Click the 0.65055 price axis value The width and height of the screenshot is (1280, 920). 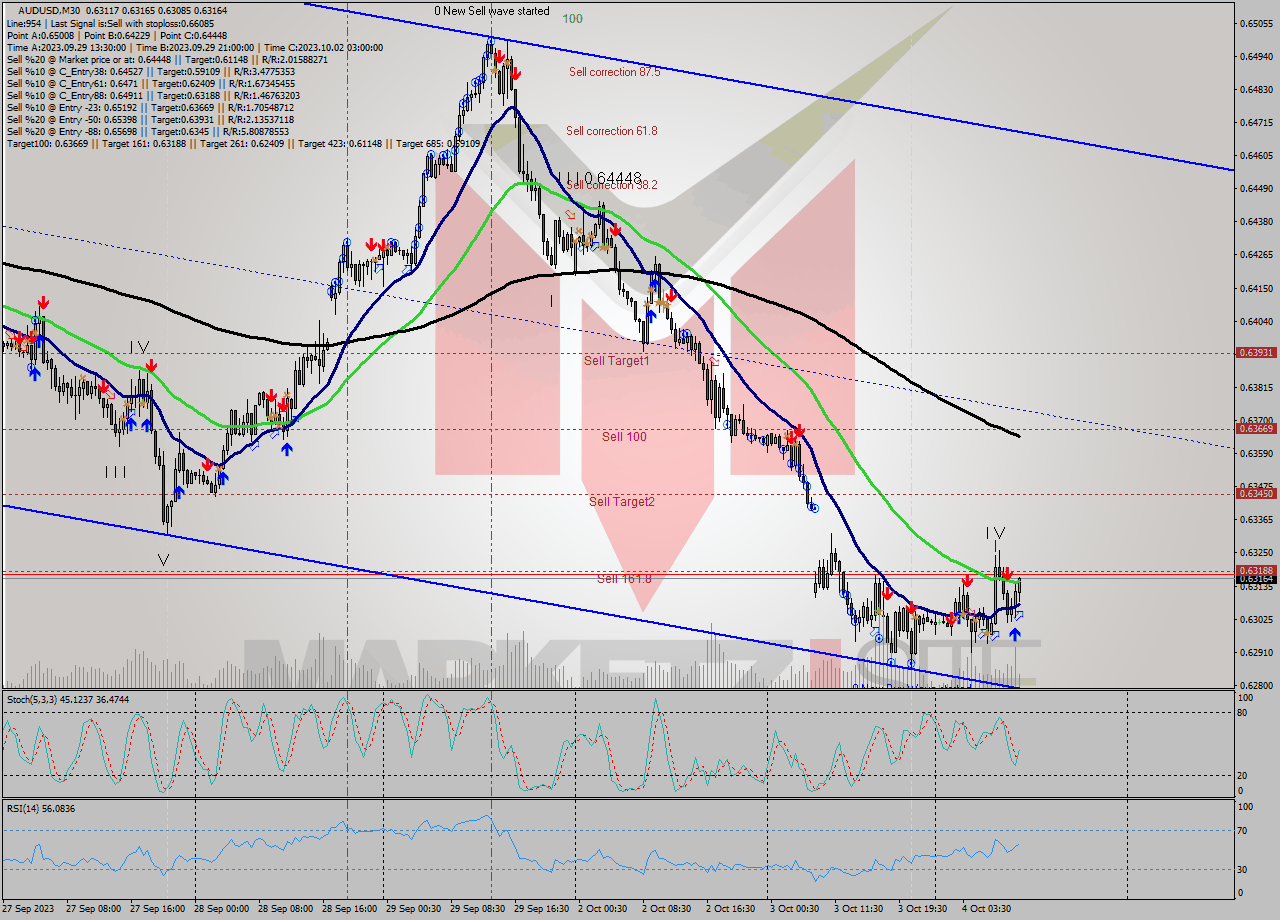point(1256,23)
